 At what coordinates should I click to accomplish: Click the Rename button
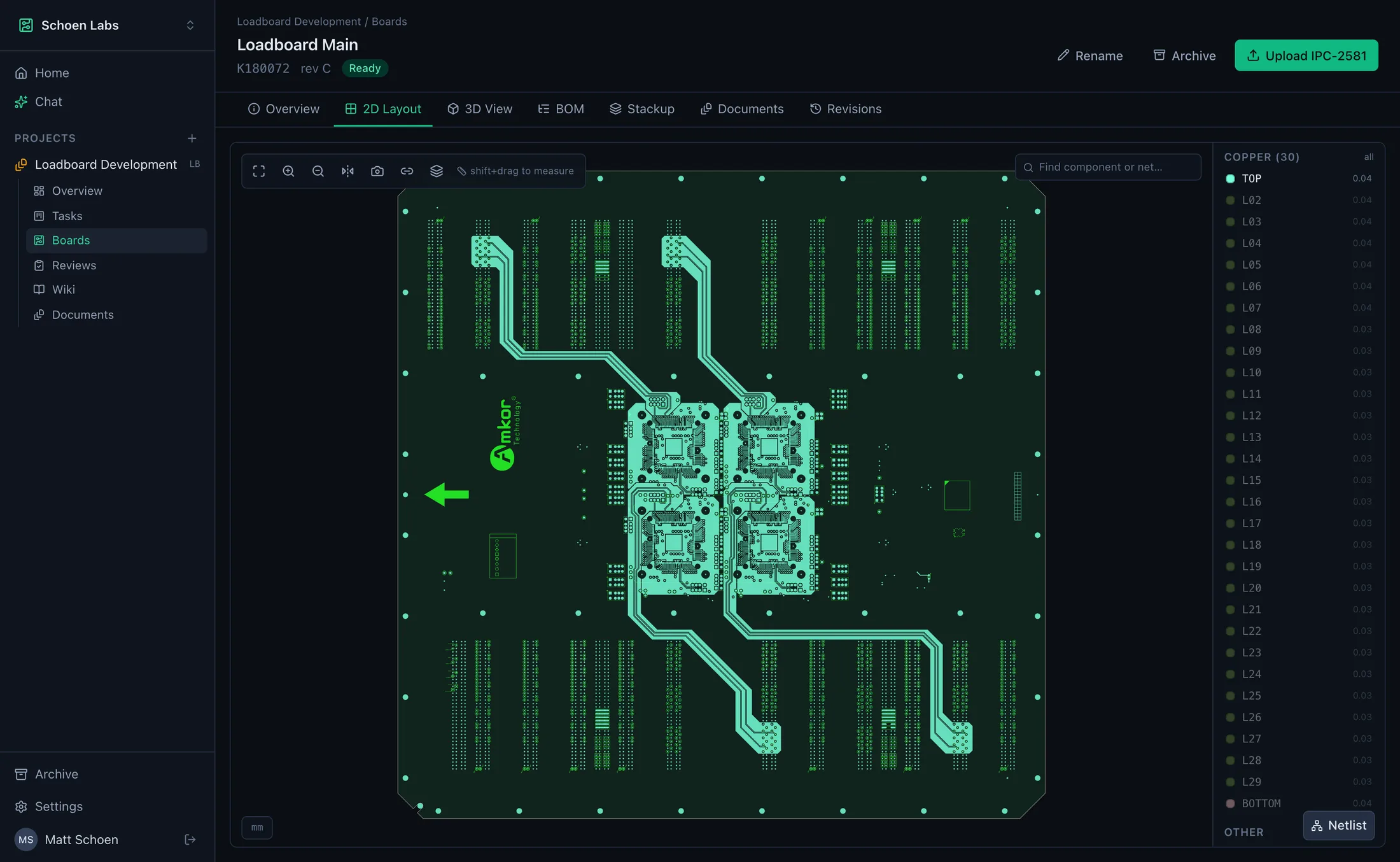1090,55
